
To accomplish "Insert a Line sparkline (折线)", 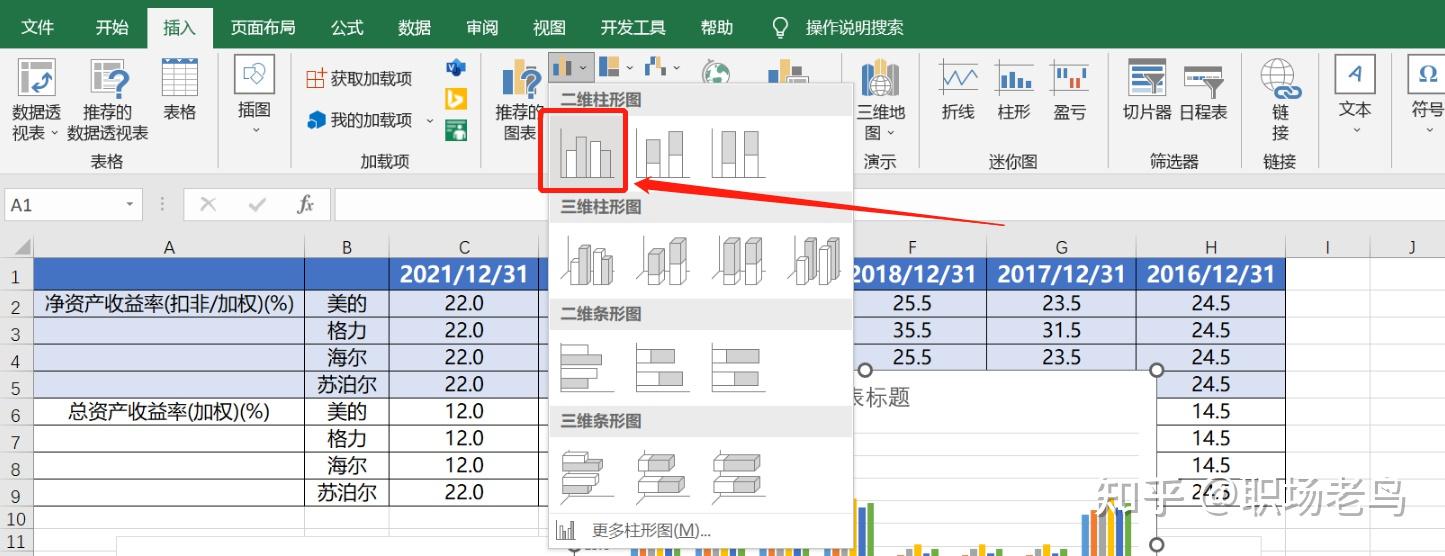I will 958,90.
